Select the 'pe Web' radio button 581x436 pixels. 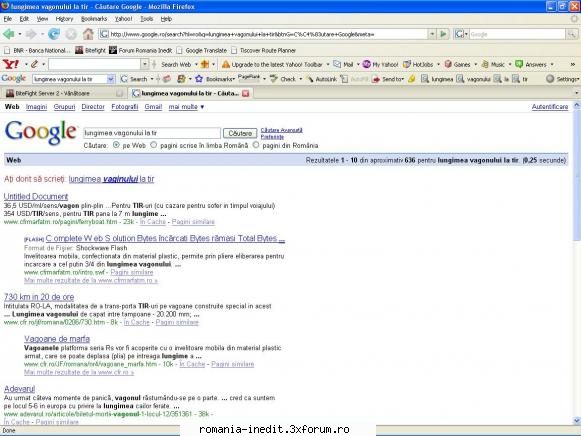point(116,145)
